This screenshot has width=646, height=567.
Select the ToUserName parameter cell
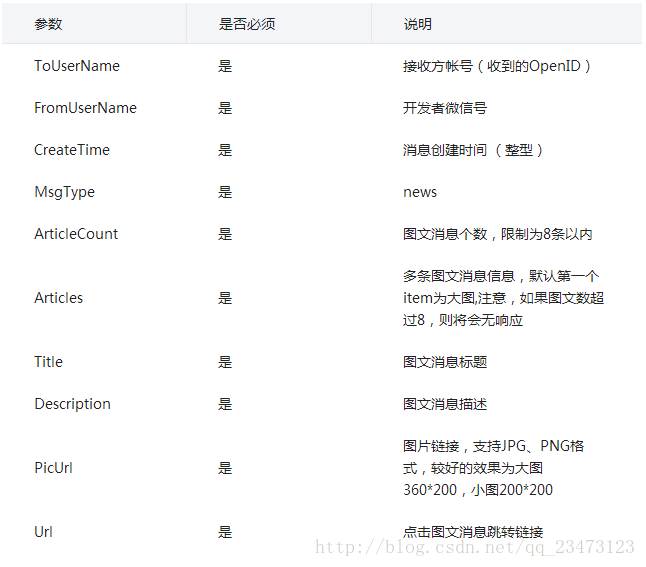pyautogui.click(x=77, y=66)
